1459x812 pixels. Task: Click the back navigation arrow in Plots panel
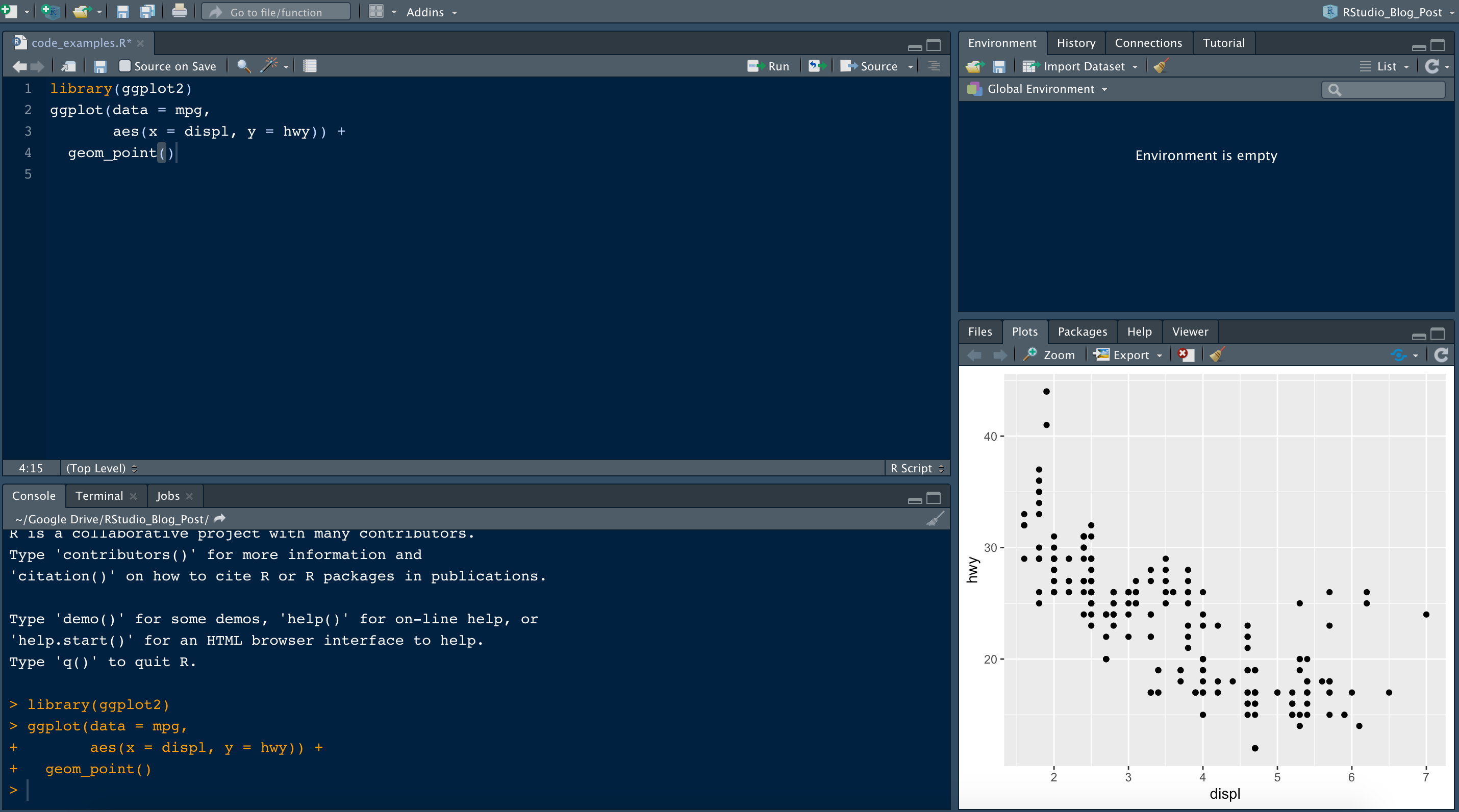pos(975,354)
